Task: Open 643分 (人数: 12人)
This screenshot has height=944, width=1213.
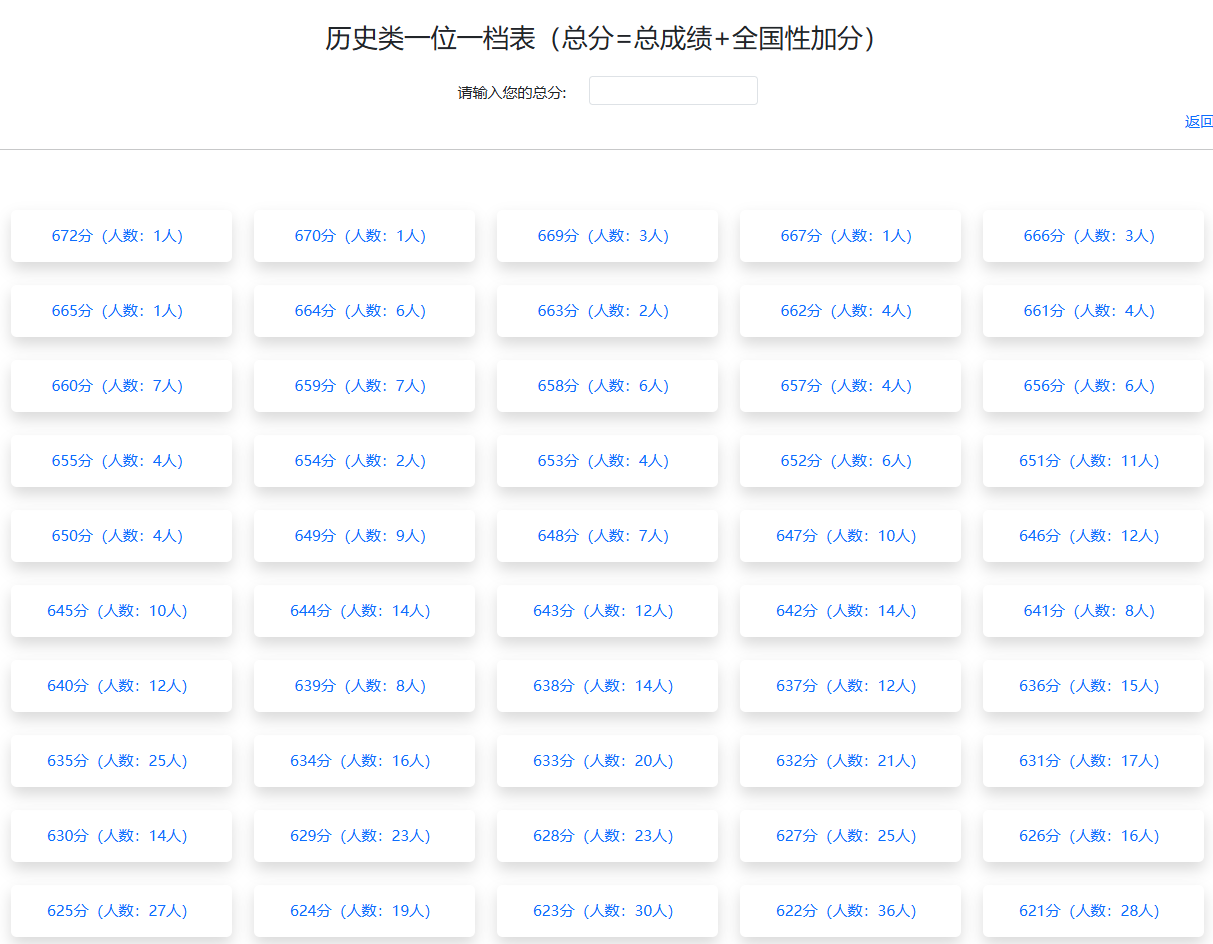Action: (x=607, y=611)
